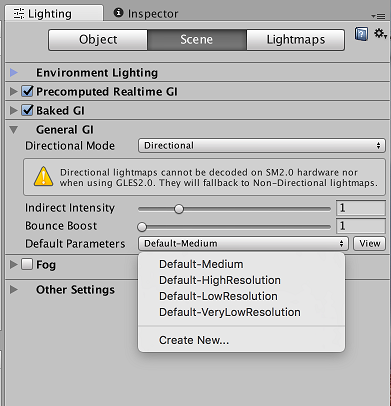Click the Indirect Intensity slider handle
The image size is (391, 406).
click(179, 209)
